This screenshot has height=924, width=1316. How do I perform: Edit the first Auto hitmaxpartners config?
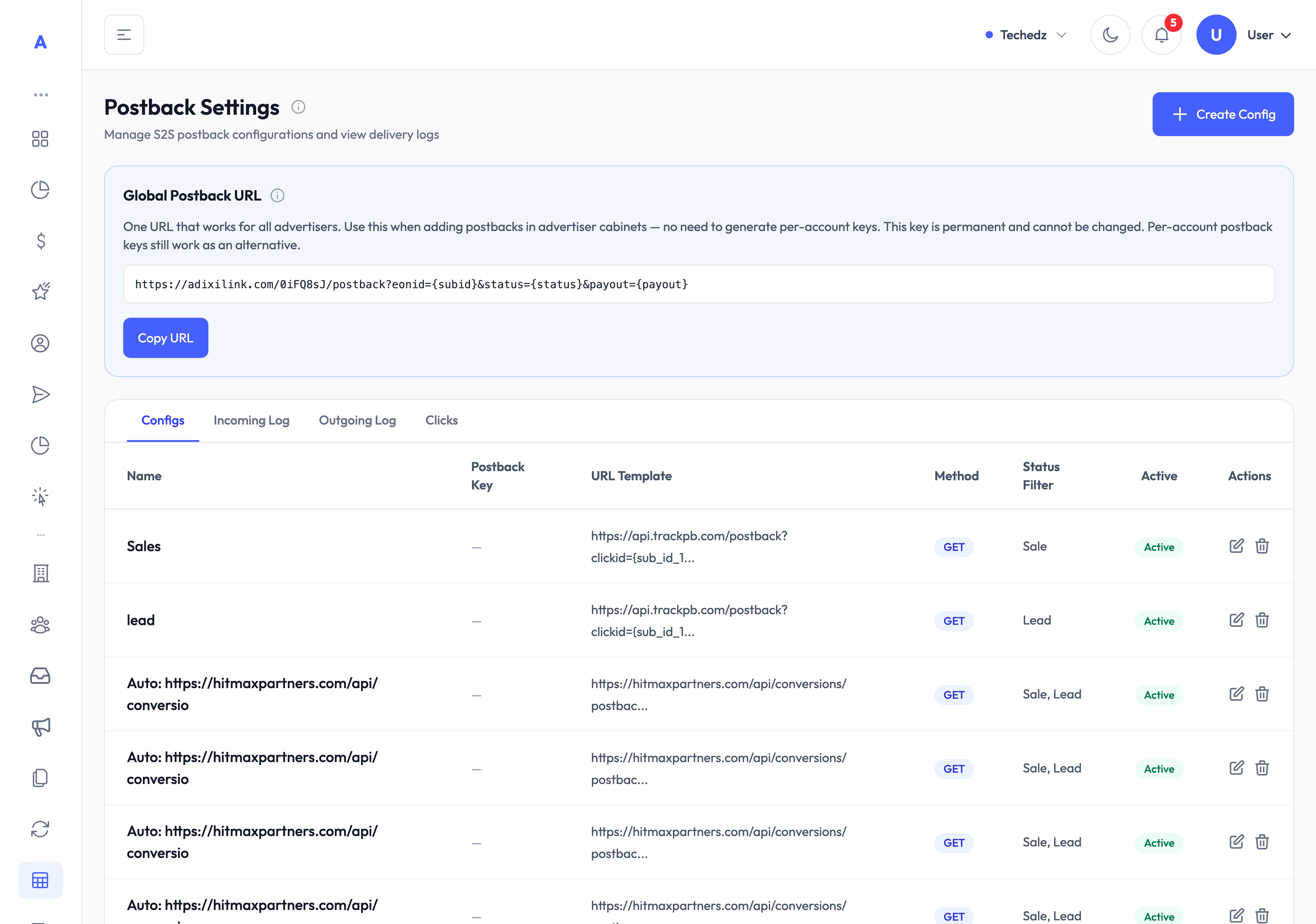point(1236,694)
